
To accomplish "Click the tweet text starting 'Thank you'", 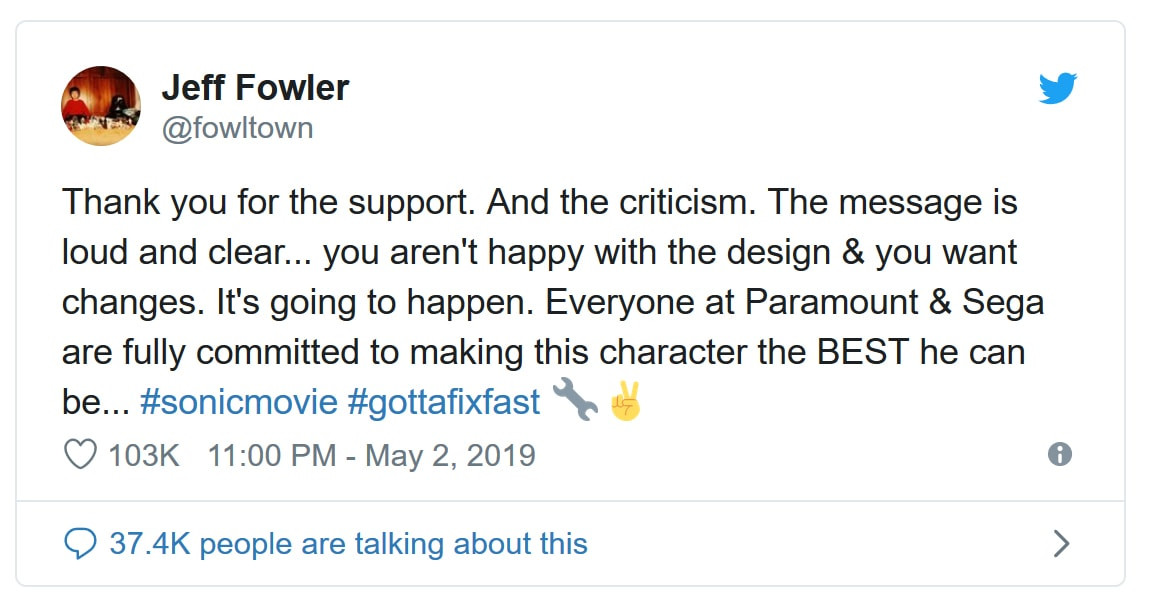I will 553,302.
